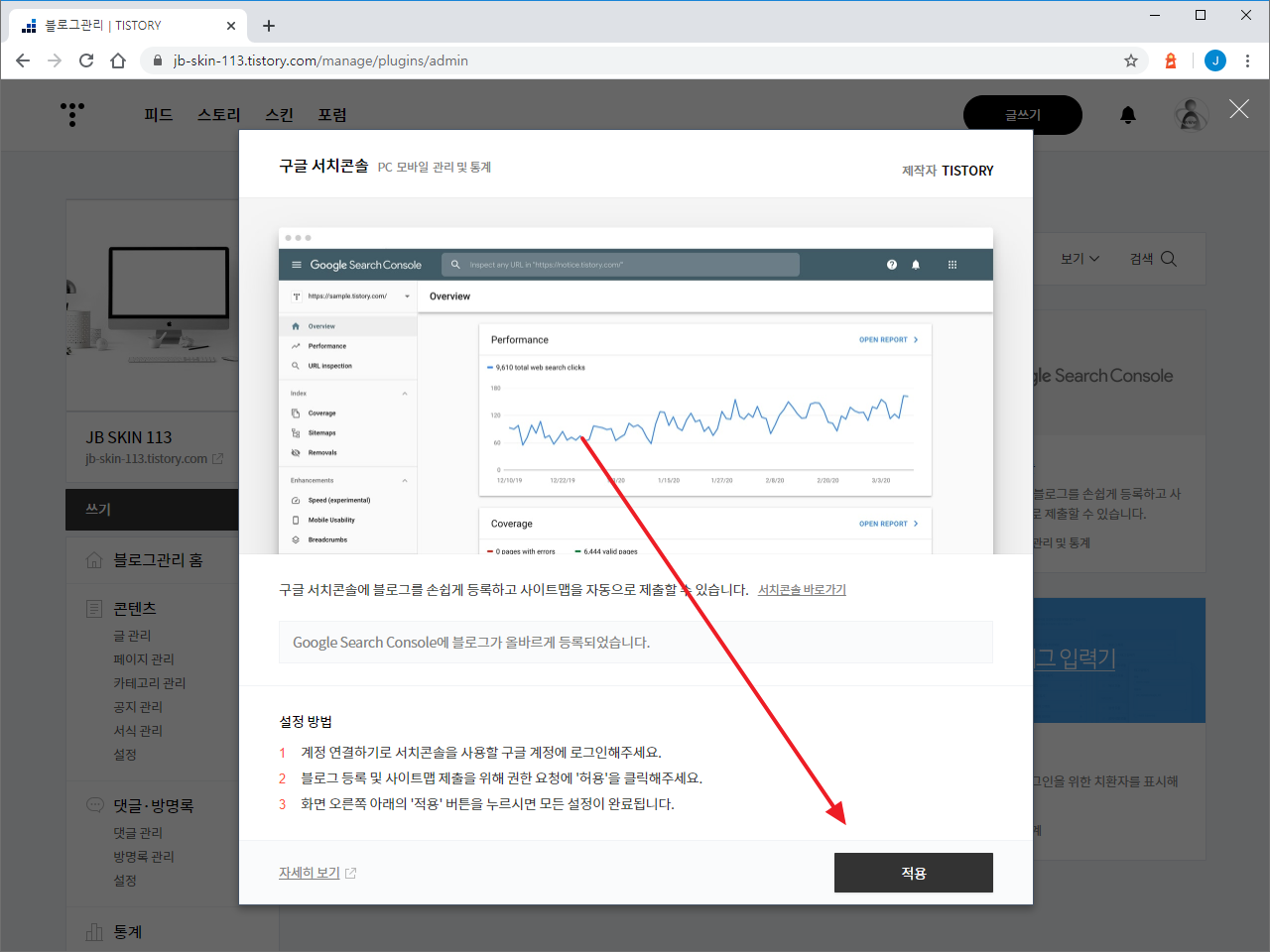Click the orange browser extension icon

(1171, 60)
